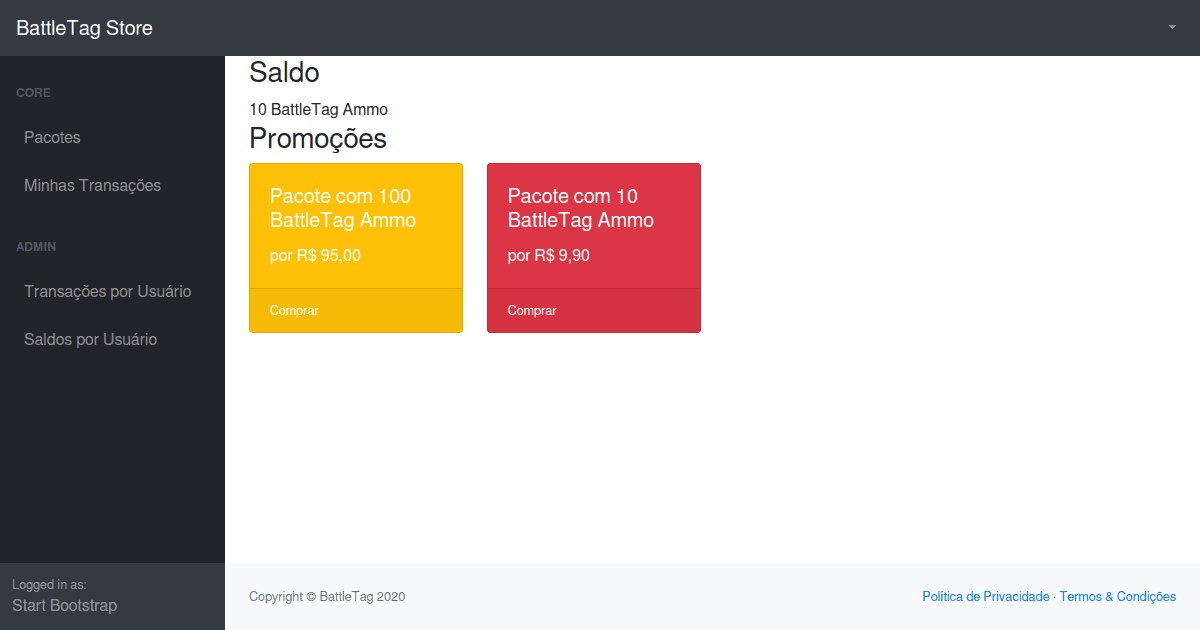This screenshot has width=1200, height=630.
Task: Click the Copyright BattleTag 2020 footer text
Action: click(x=327, y=596)
